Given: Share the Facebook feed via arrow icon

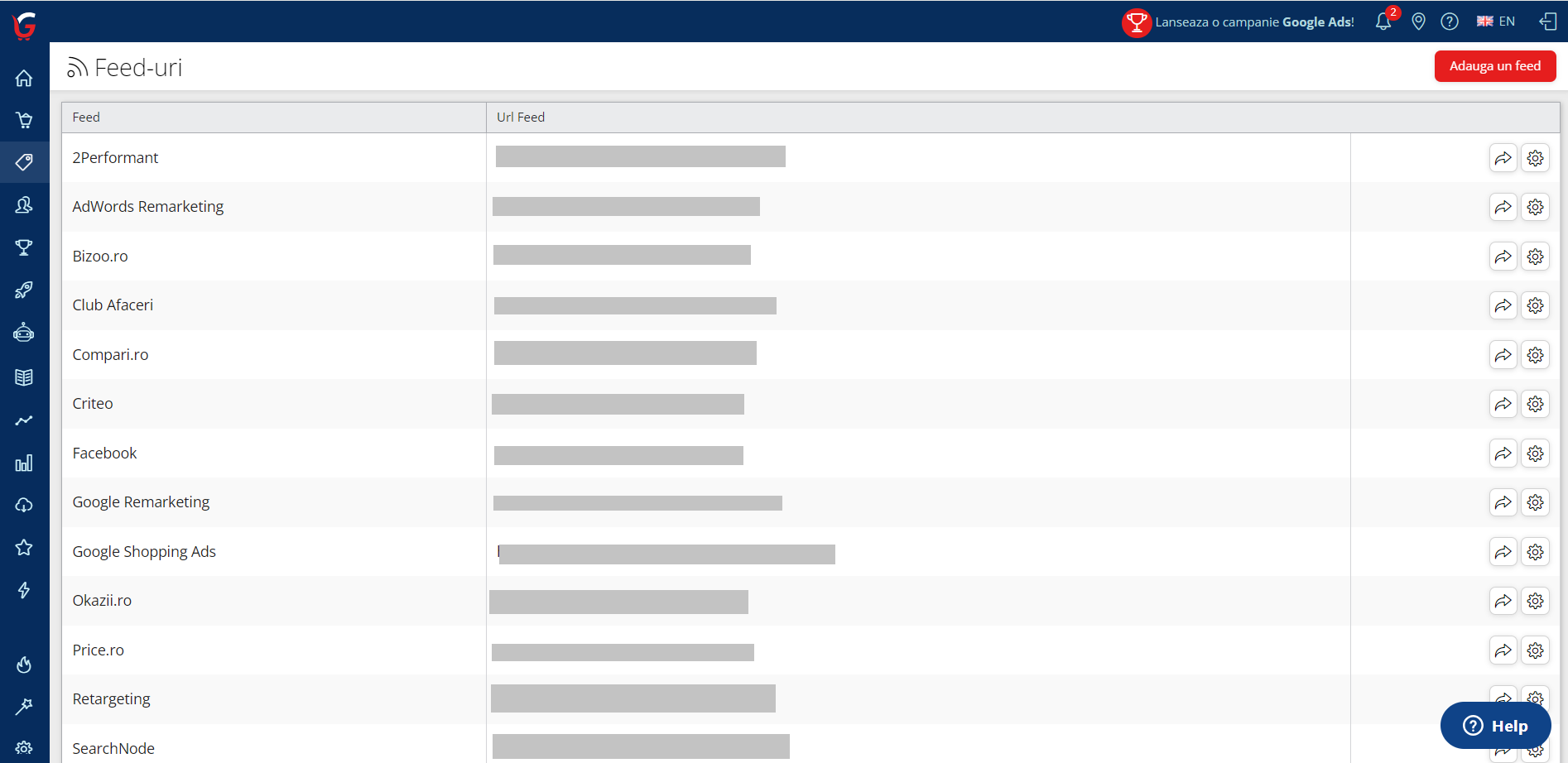Looking at the screenshot, I should [x=1503, y=453].
